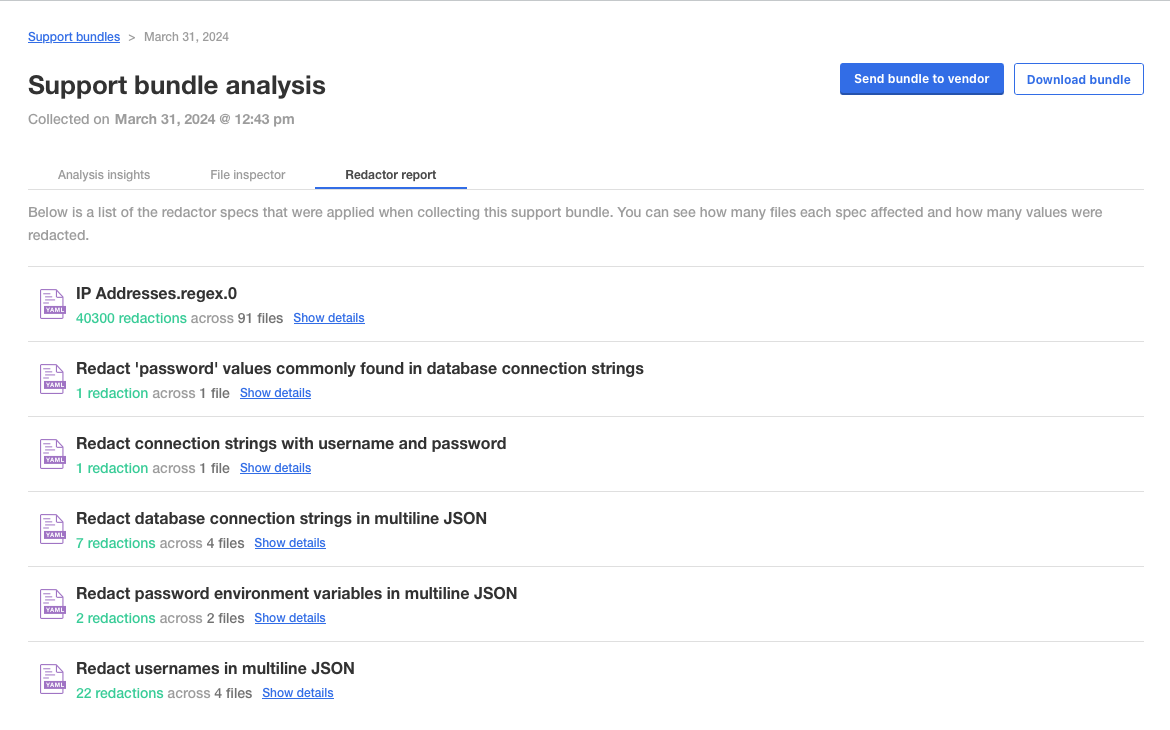The image size is (1170, 730).
Task: Show details for IP Addresses.regex.0
Action: [x=328, y=318]
